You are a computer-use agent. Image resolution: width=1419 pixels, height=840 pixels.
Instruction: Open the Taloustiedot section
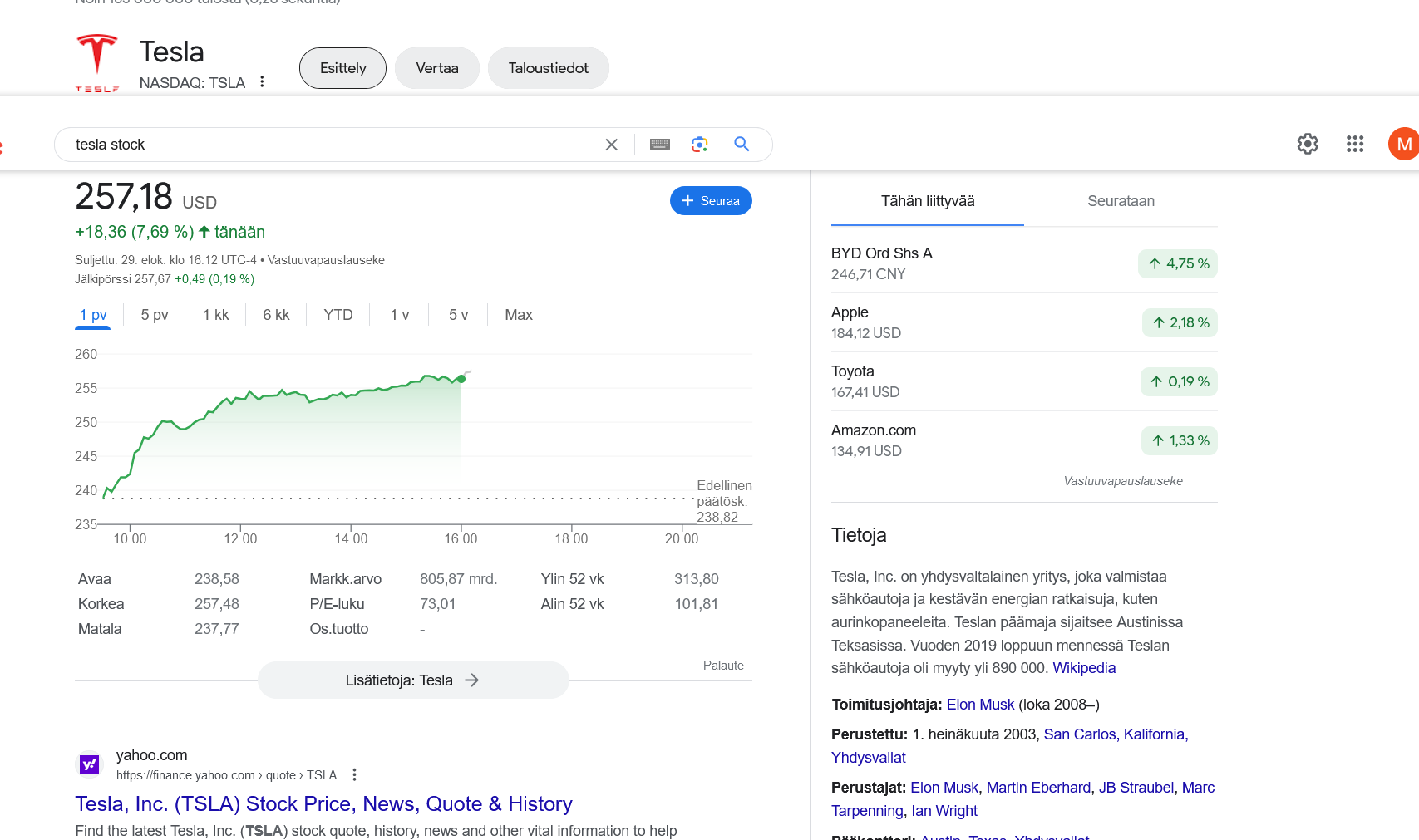pyautogui.click(x=548, y=68)
